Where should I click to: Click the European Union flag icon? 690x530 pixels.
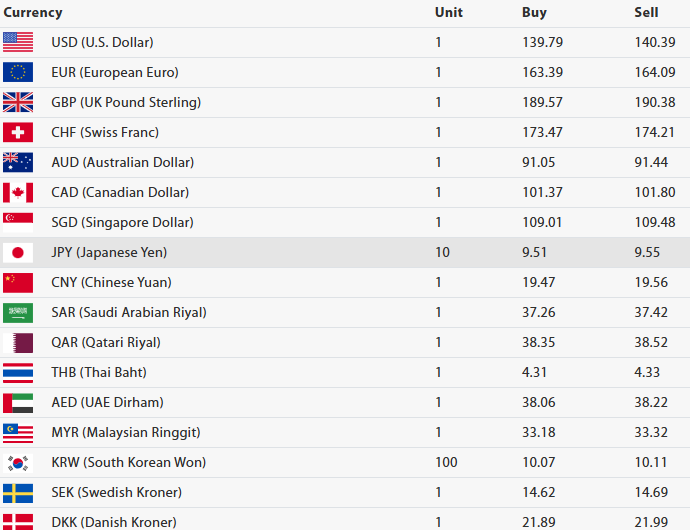[18, 72]
